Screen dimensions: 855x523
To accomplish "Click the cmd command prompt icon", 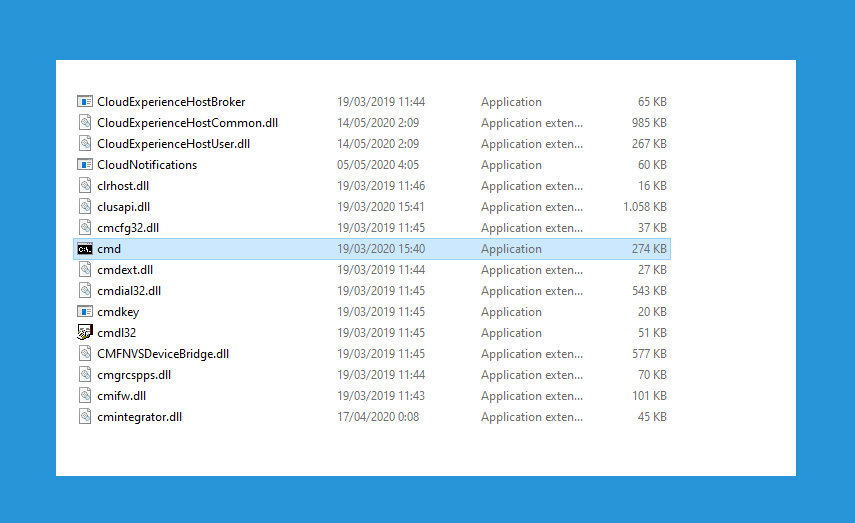I will click(85, 249).
